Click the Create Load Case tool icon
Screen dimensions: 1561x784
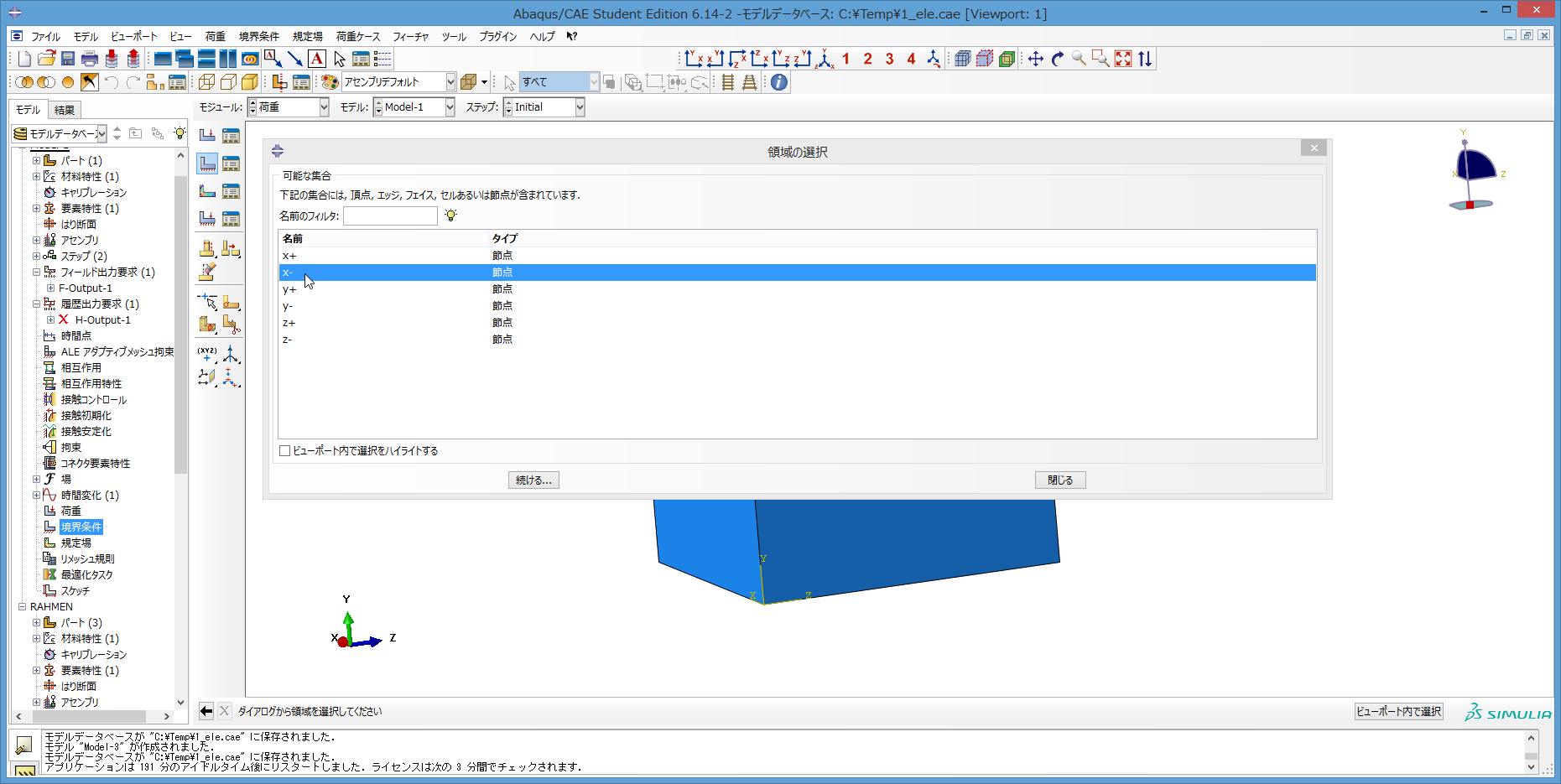(x=207, y=219)
